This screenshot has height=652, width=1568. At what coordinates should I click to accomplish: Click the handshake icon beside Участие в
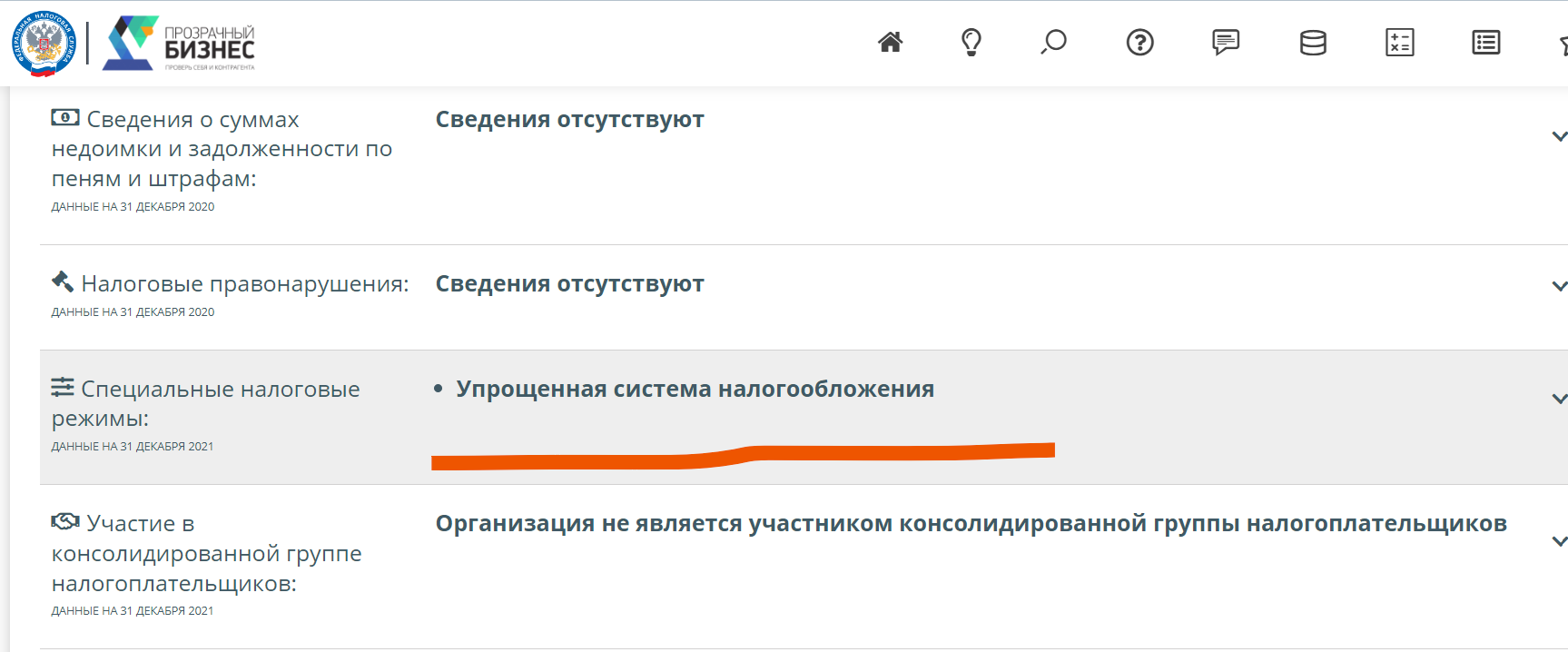[x=64, y=521]
